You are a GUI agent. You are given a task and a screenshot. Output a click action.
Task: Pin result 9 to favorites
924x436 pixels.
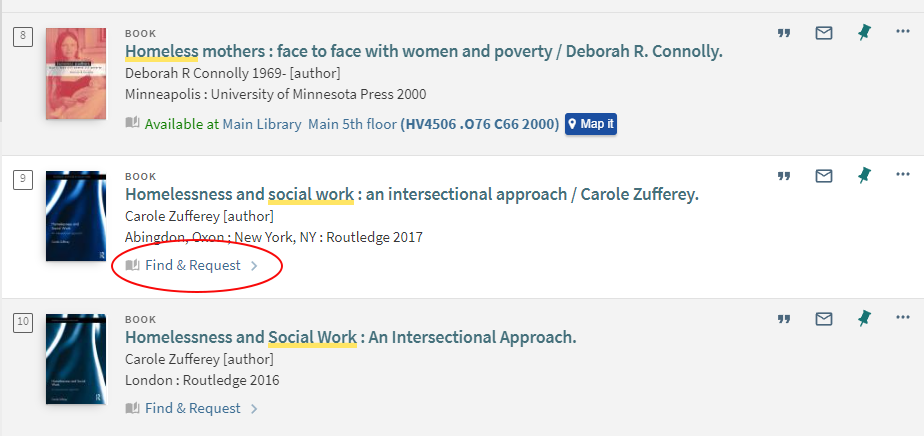point(864,176)
